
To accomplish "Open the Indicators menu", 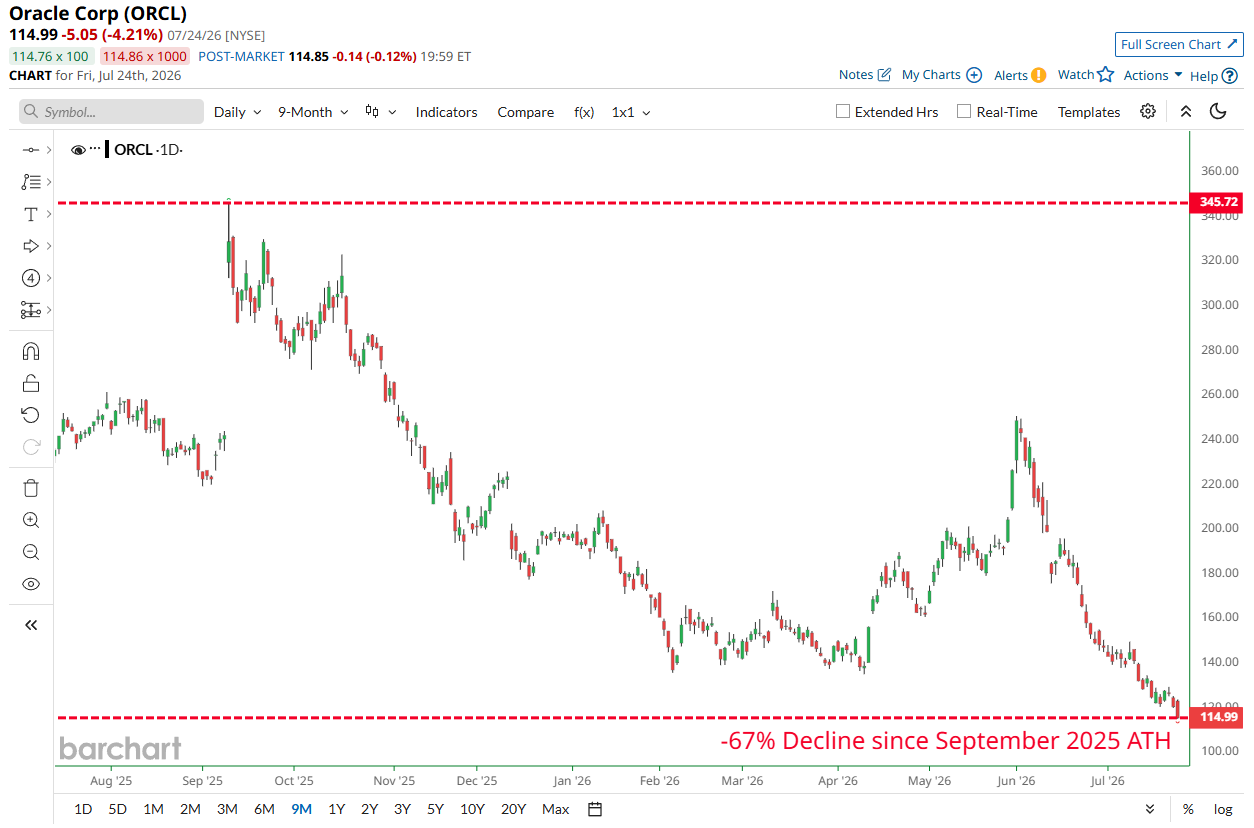I will click(x=446, y=112).
